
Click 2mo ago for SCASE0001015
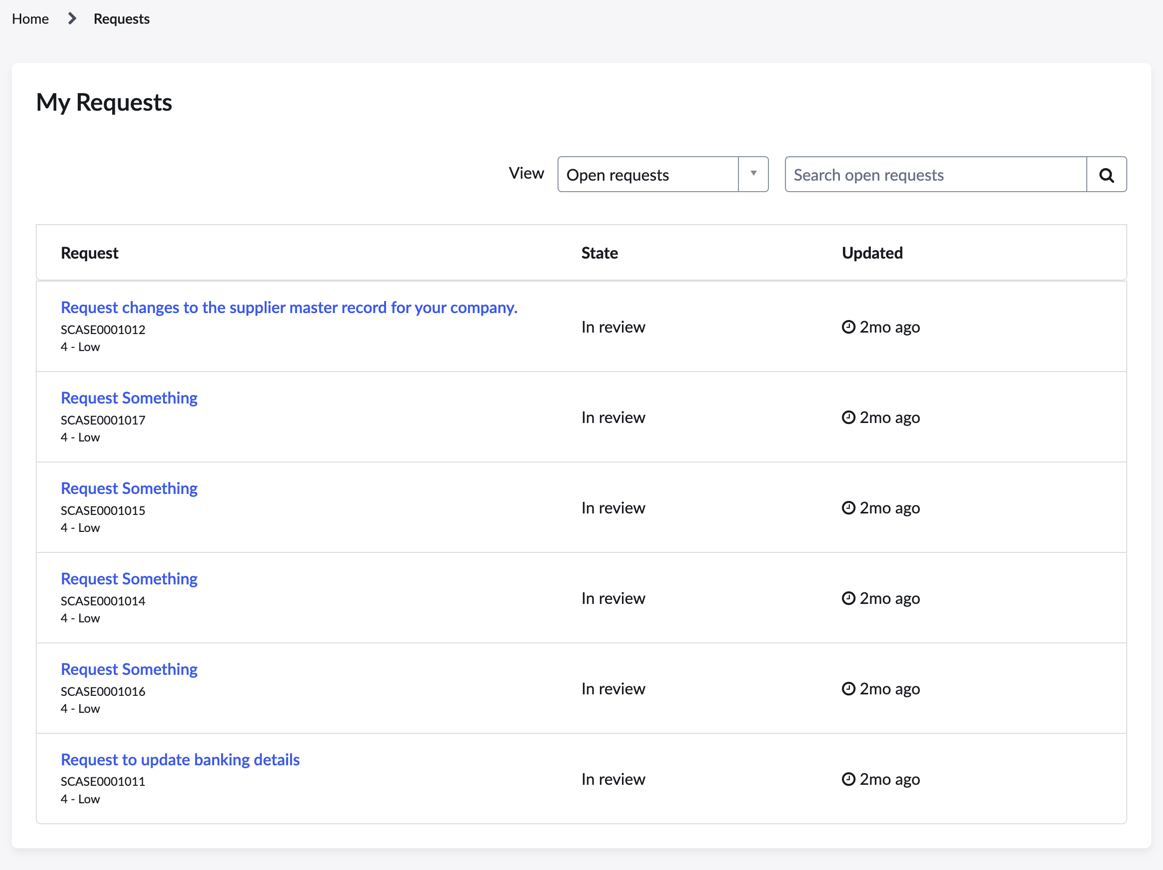click(889, 508)
